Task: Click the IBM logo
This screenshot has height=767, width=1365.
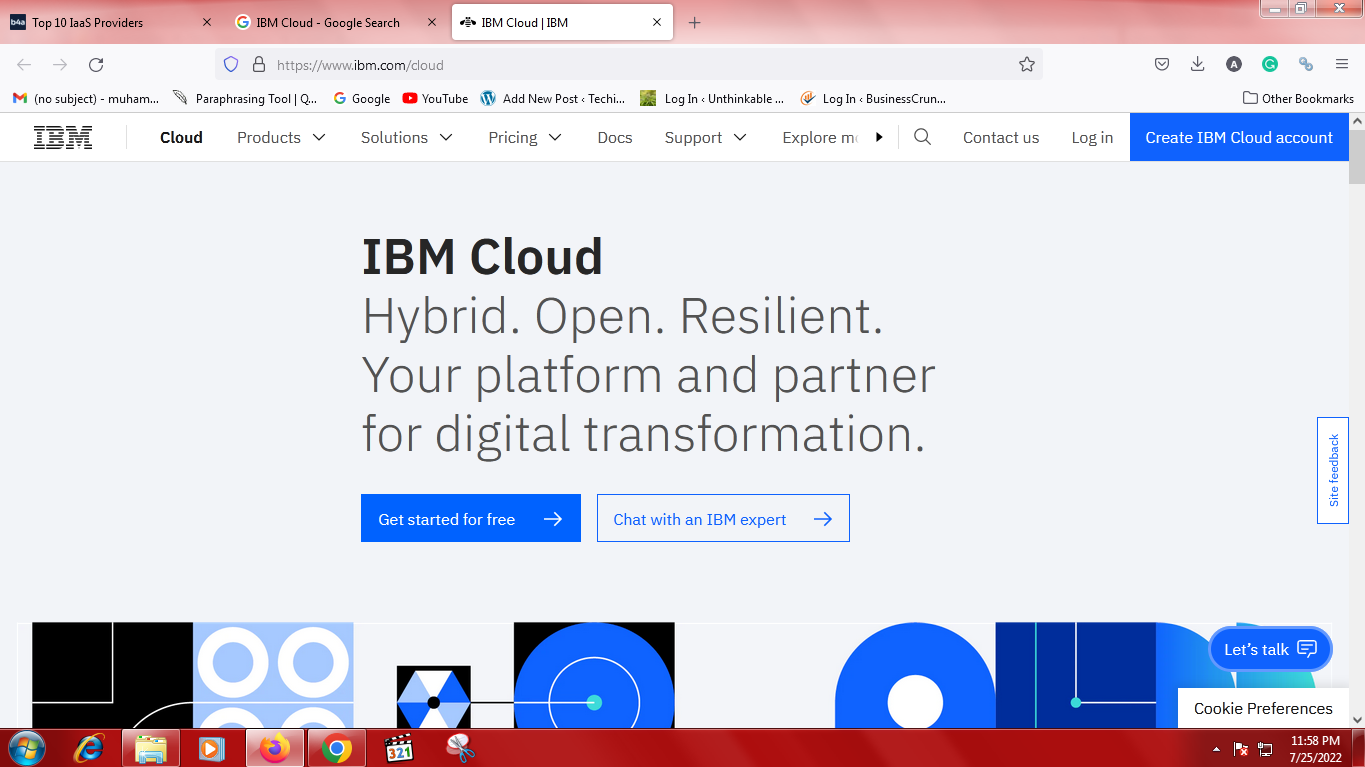Action: point(63,137)
